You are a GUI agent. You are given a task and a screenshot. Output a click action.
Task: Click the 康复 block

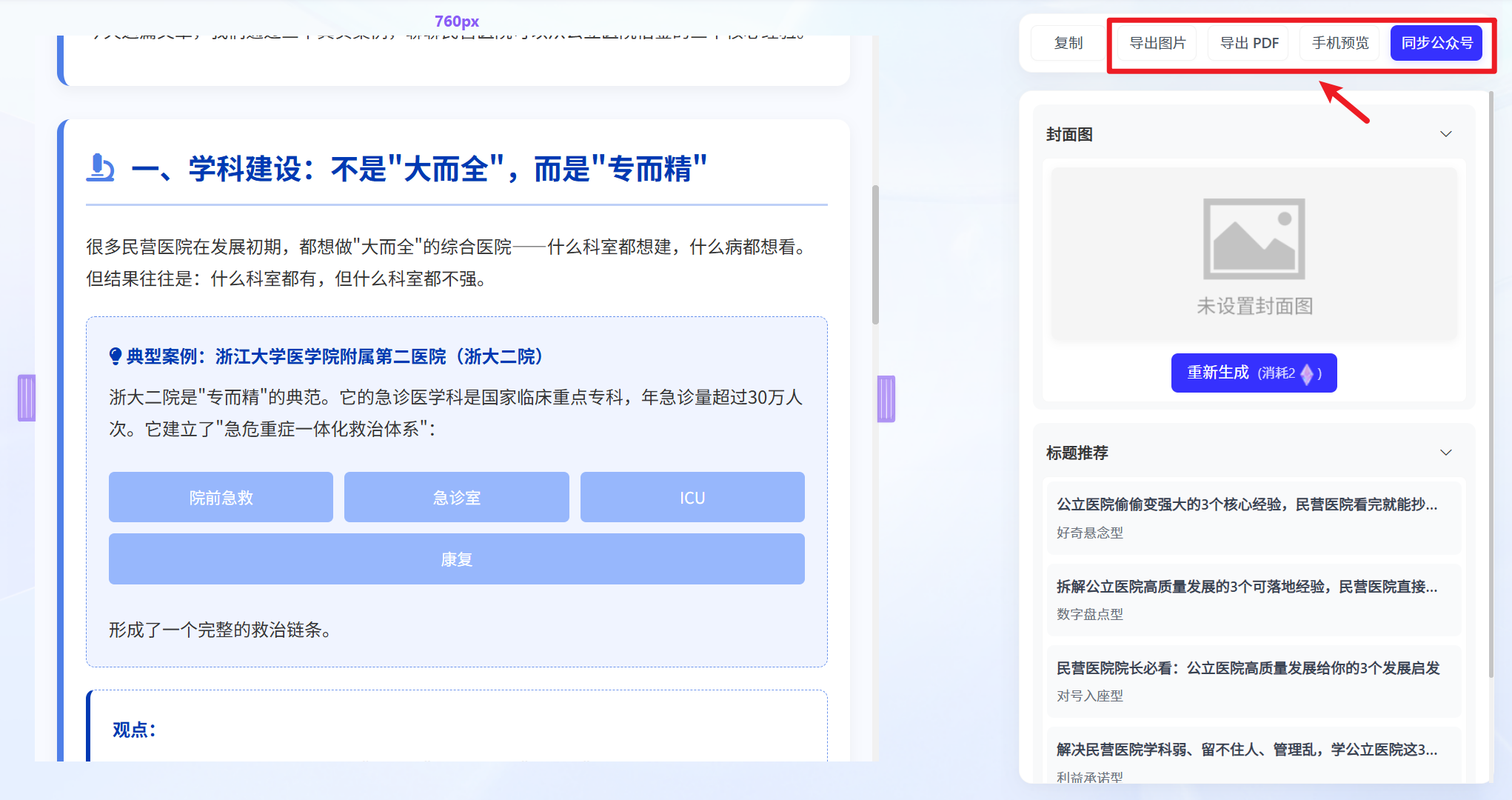(x=456, y=559)
